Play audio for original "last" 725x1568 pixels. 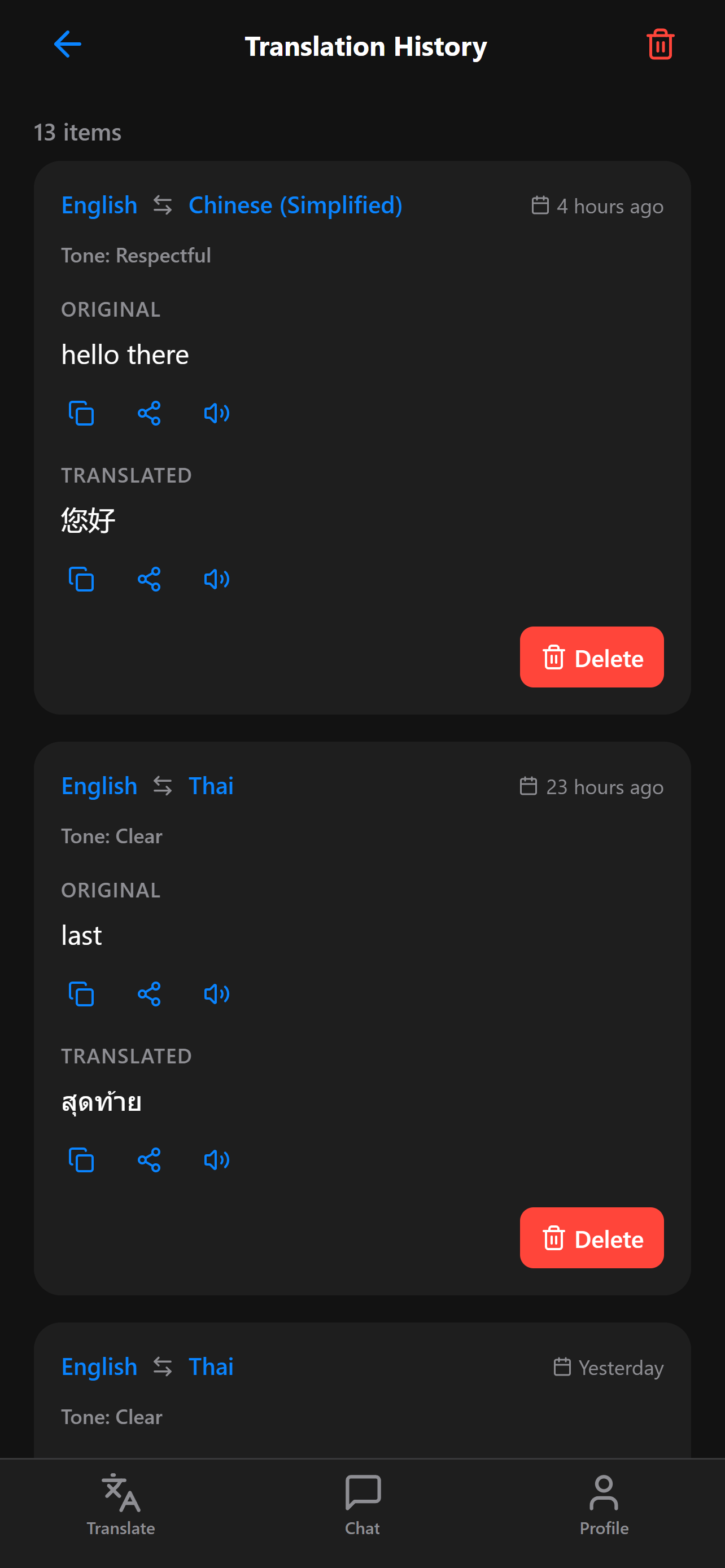[217, 994]
